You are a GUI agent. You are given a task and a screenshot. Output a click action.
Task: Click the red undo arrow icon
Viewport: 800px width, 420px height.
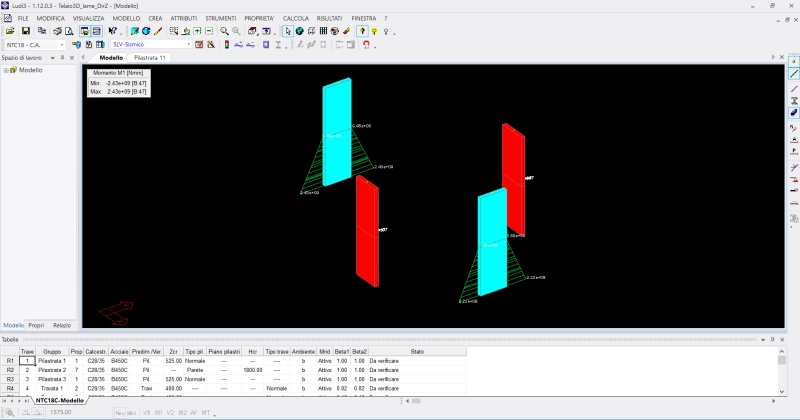click(x=368, y=45)
